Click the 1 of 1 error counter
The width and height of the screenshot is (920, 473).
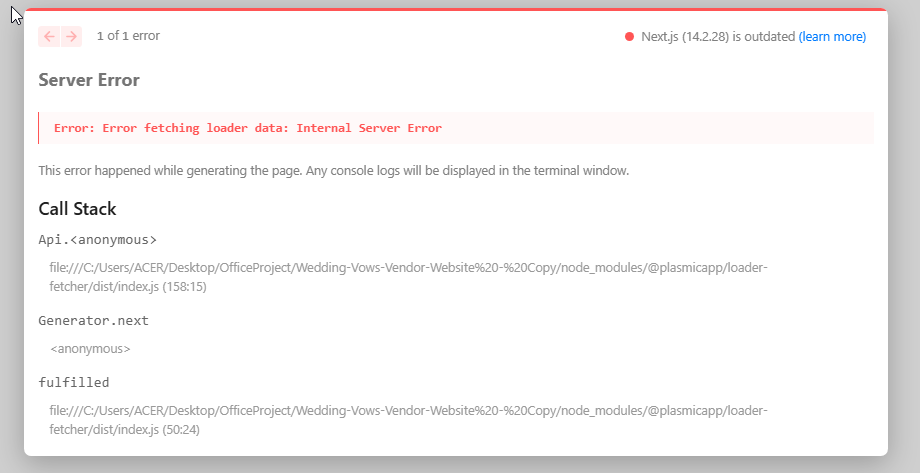coord(128,36)
